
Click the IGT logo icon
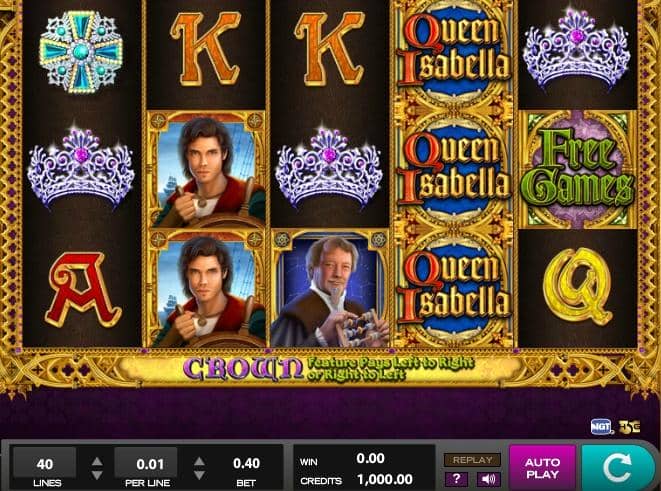[x=601, y=427]
